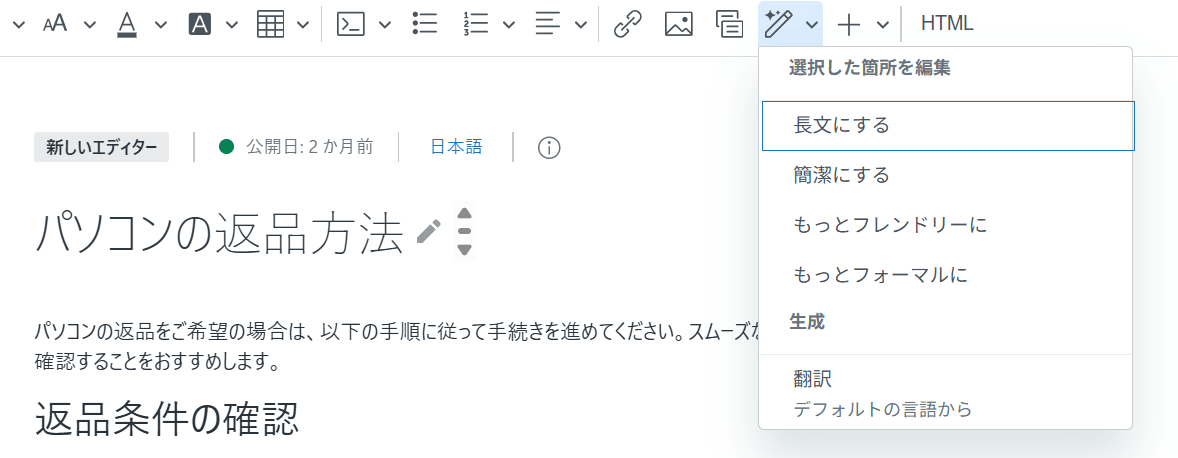Click the info circle icon
Screen dimensions: 1178x458
[549, 148]
